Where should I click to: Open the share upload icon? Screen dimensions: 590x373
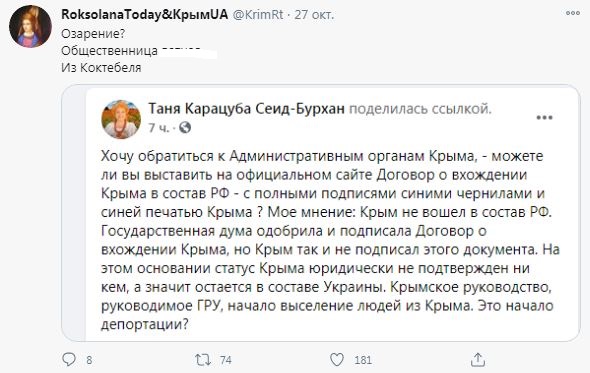coord(477,359)
